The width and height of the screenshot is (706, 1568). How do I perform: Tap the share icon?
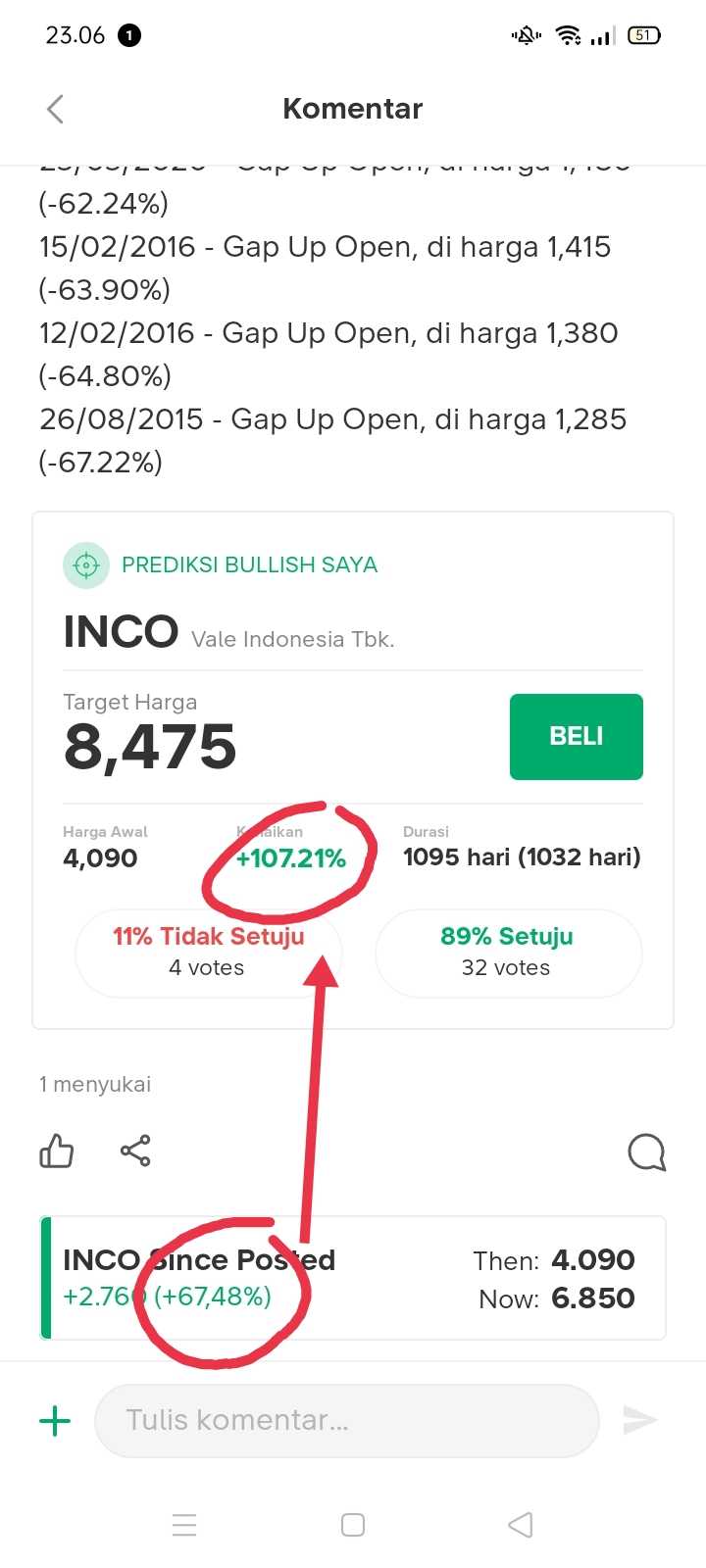(x=135, y=1151)
